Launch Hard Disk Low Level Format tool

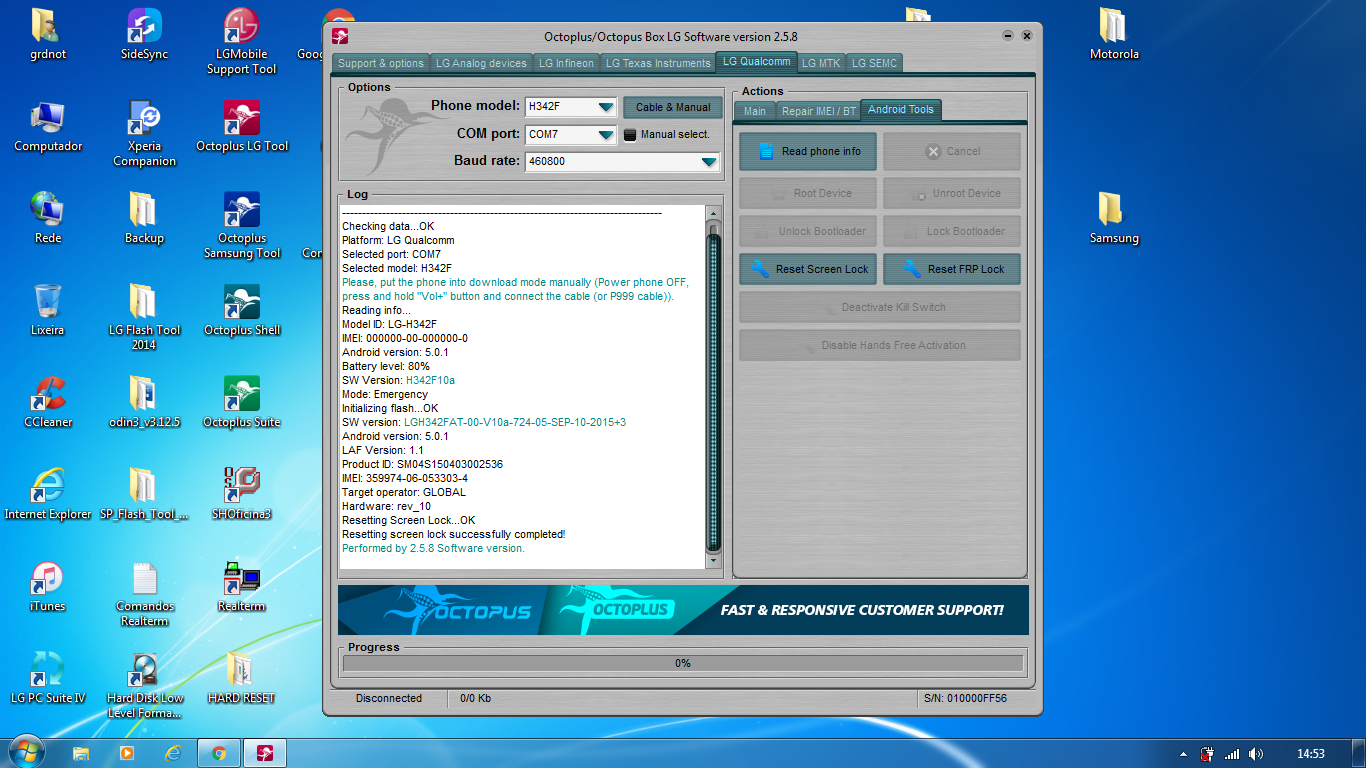pos(144,685)
